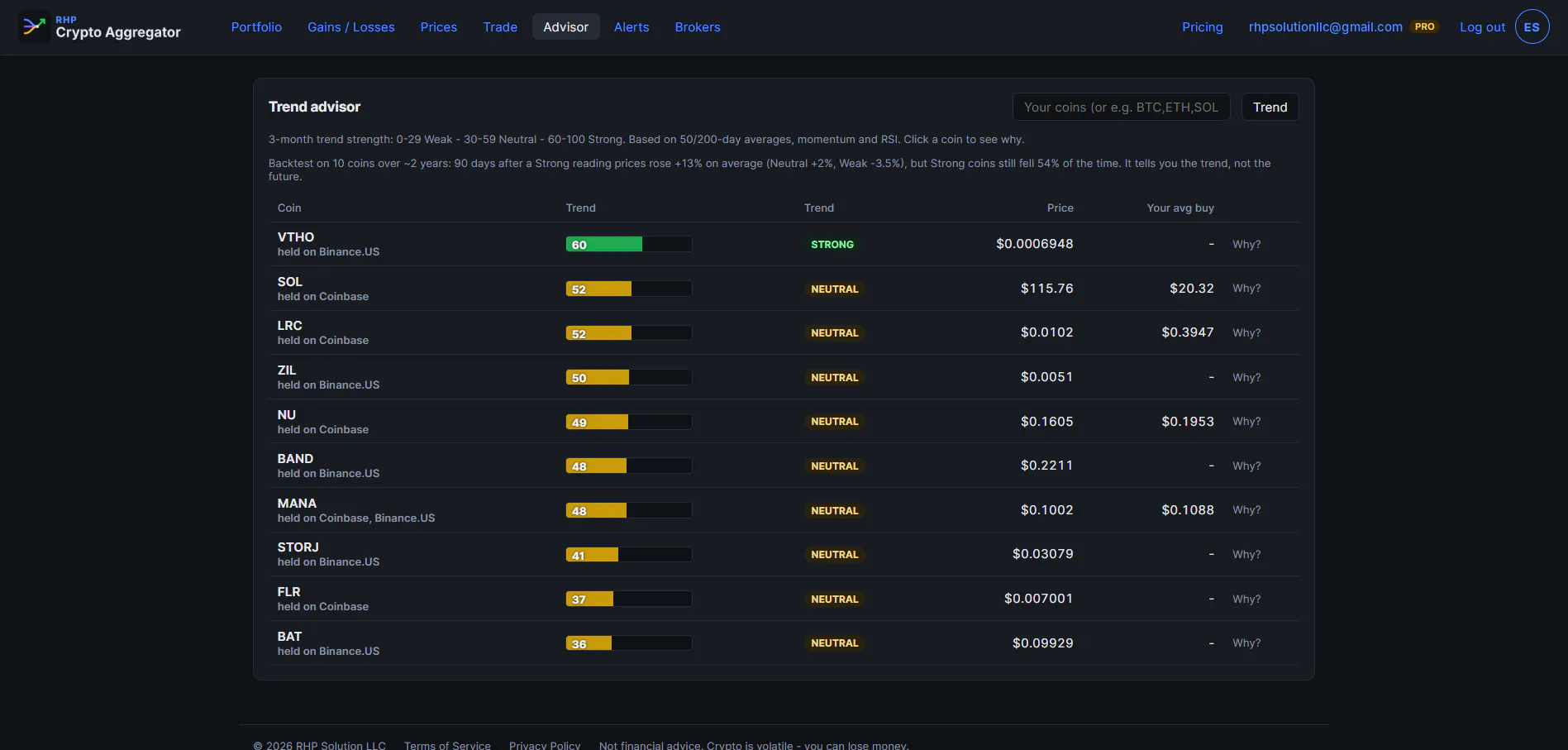Select the VTHO coin name
The image size is (1568, 750).
[296, 237]
